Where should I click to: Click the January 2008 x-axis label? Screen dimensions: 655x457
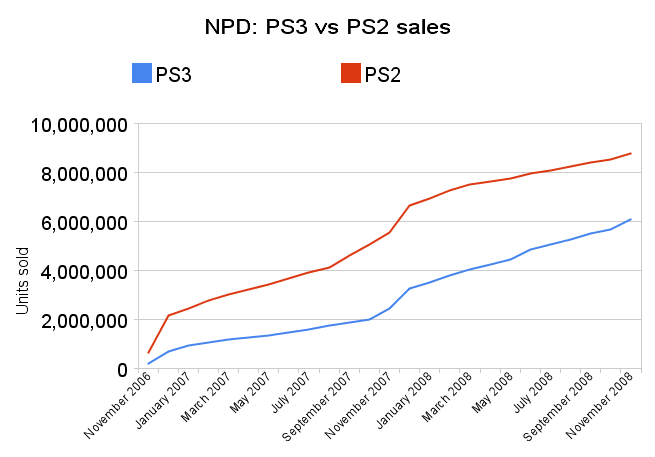tap(404, 400)
